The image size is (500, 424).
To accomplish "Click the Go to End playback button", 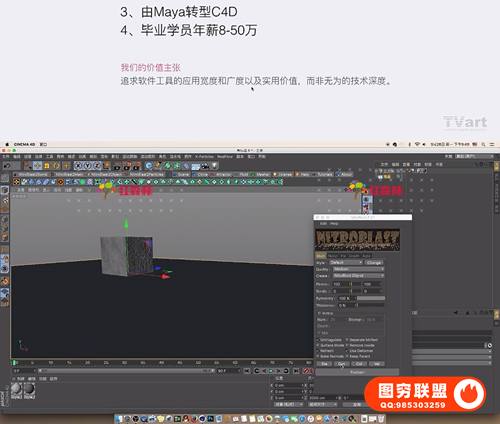I will point(296,371).
